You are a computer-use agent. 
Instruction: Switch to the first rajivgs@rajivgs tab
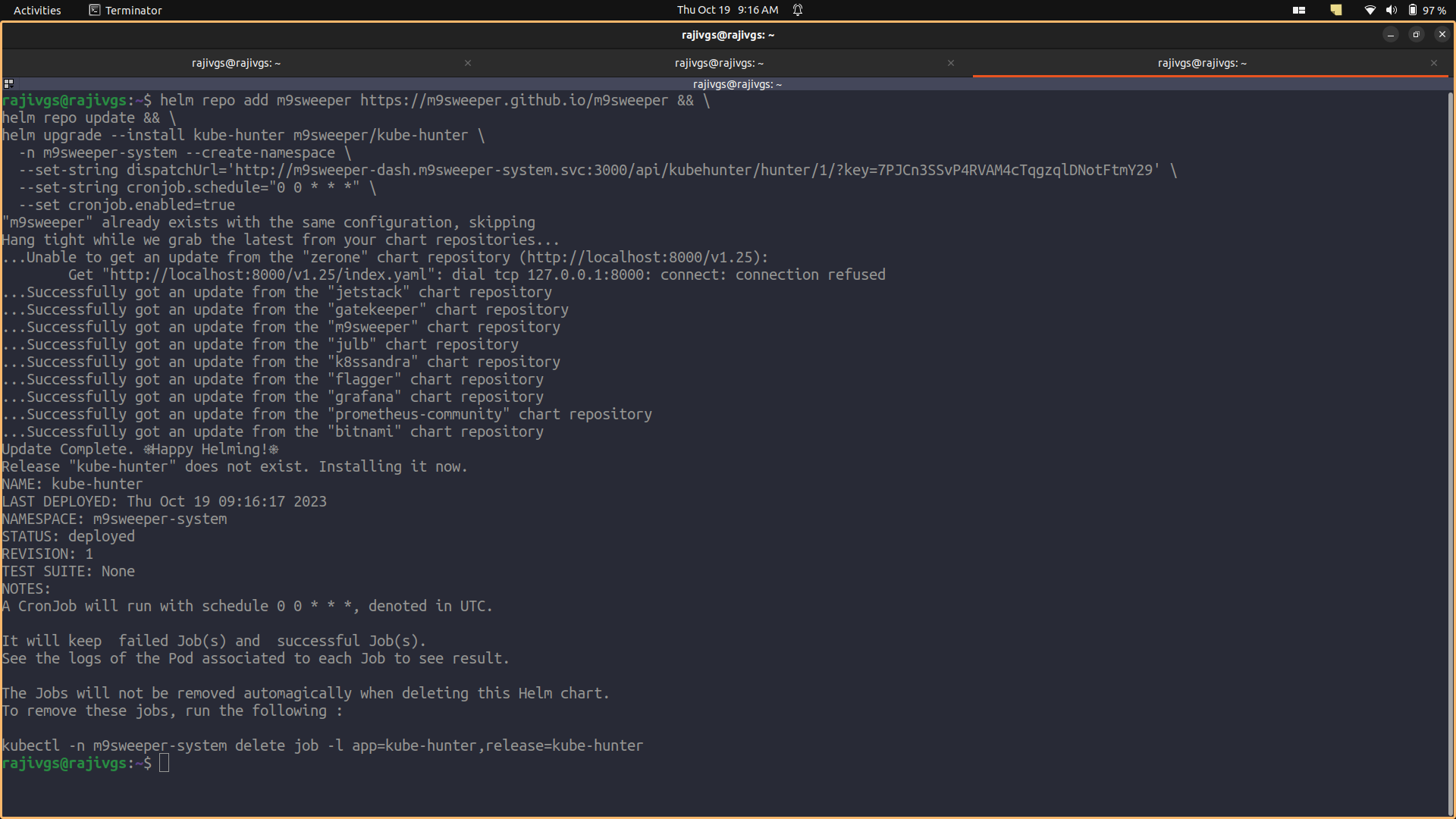[x=236, y=63]
